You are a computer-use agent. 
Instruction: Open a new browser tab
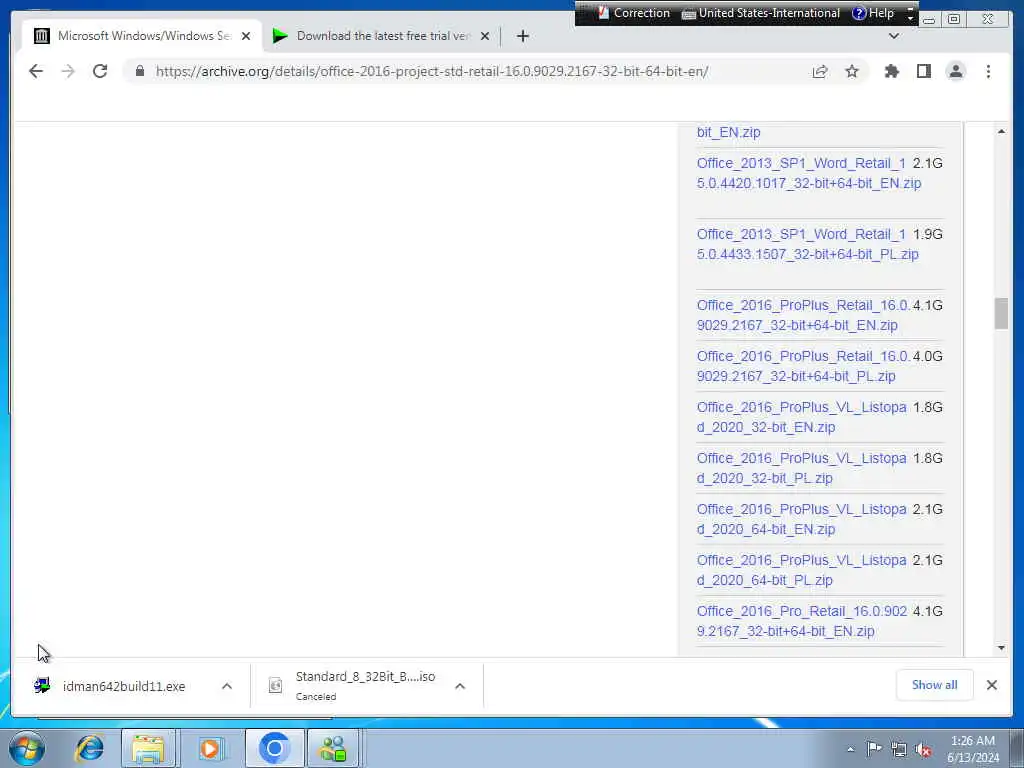point(522,36)
